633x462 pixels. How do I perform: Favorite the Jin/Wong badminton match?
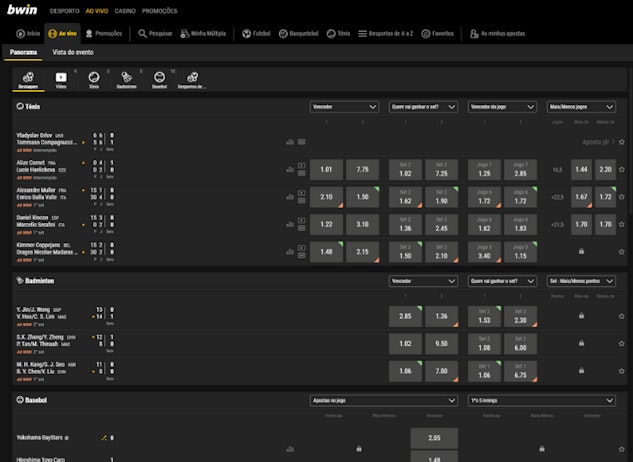pos(622,316)
